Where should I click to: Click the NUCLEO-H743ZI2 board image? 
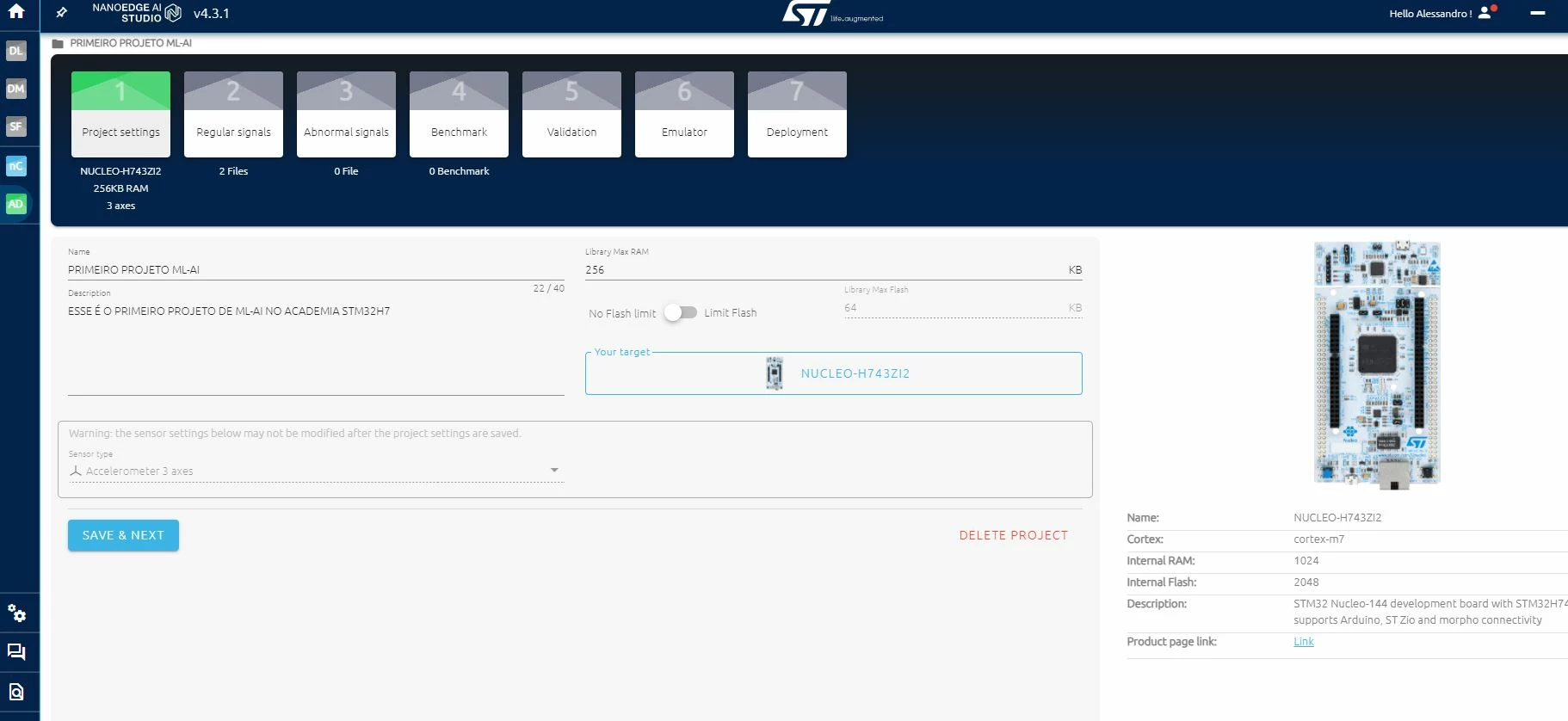click(1377, 365)
